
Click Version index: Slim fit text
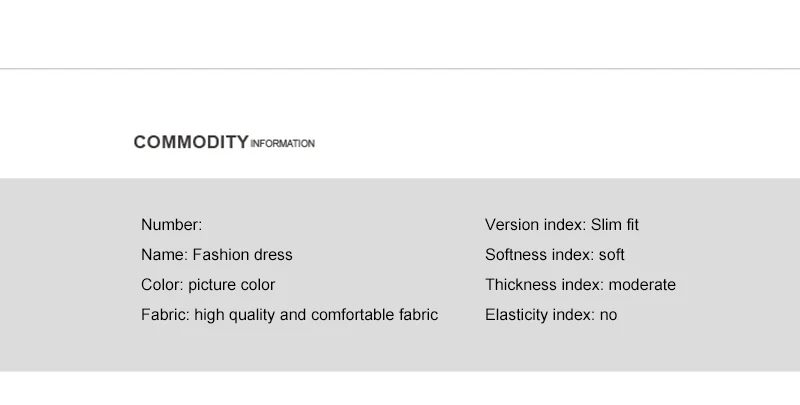click(562, 224)
